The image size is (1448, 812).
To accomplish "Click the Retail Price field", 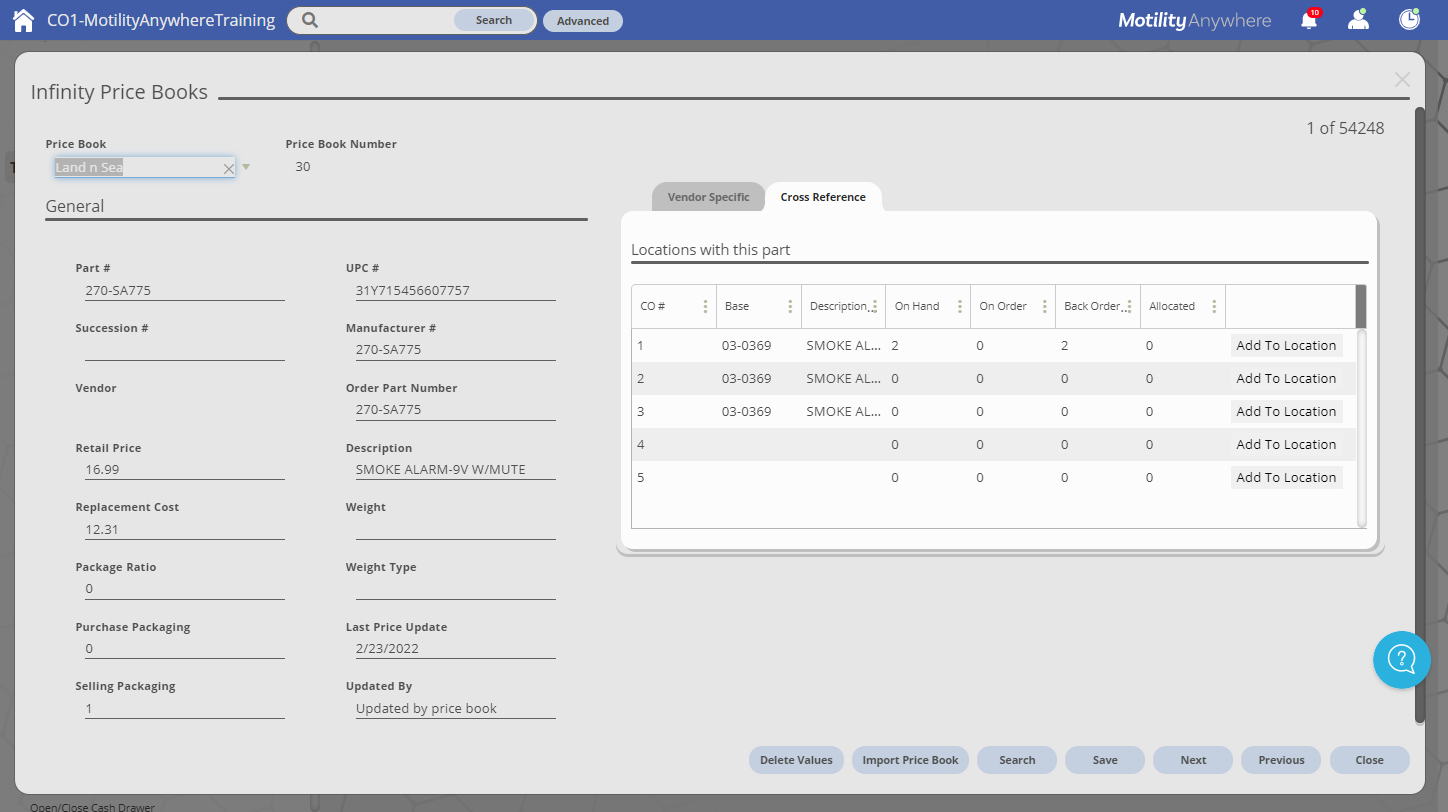I will (185, 469).
